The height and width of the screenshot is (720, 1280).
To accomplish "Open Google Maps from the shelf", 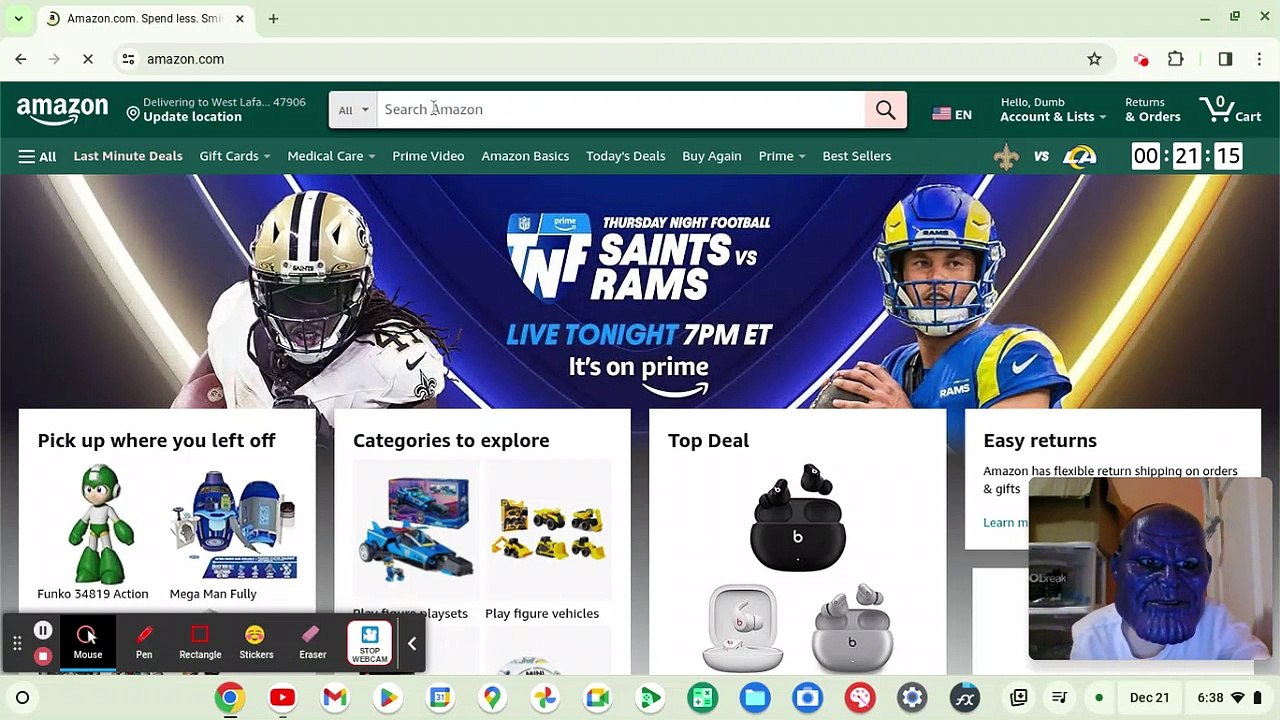I will click(492, 698).
